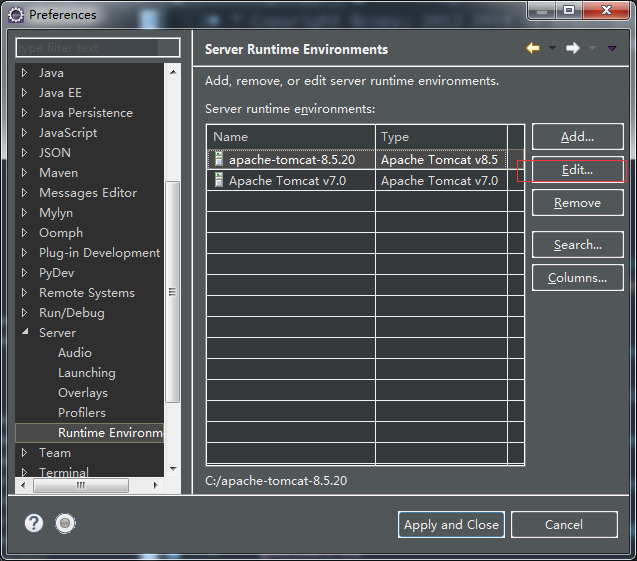The height and width of the screenshot is (561, 637).
Task: Click the round preferences recorder icon
Action: pyautogui.click(x=65, y=523)
